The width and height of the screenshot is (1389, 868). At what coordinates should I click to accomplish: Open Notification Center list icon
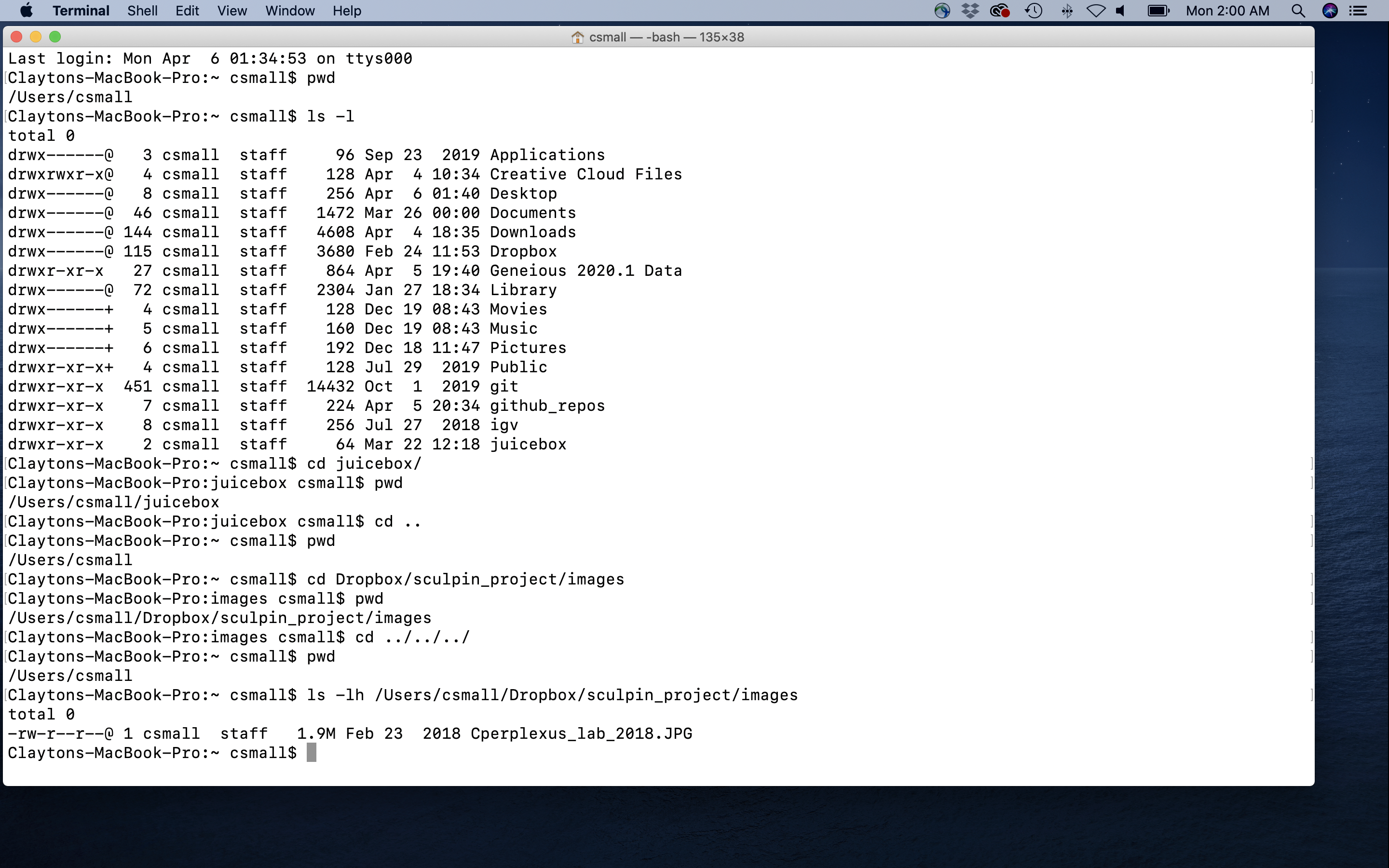pos(1358,10)
